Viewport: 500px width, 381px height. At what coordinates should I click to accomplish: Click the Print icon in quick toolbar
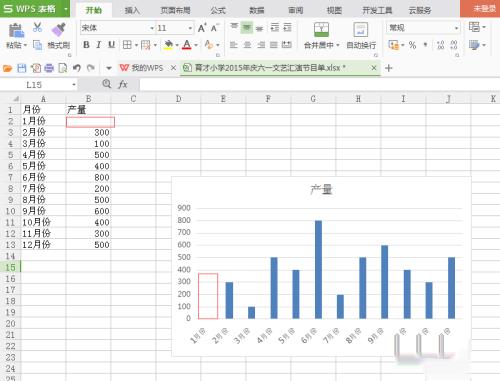pos(49,68)
